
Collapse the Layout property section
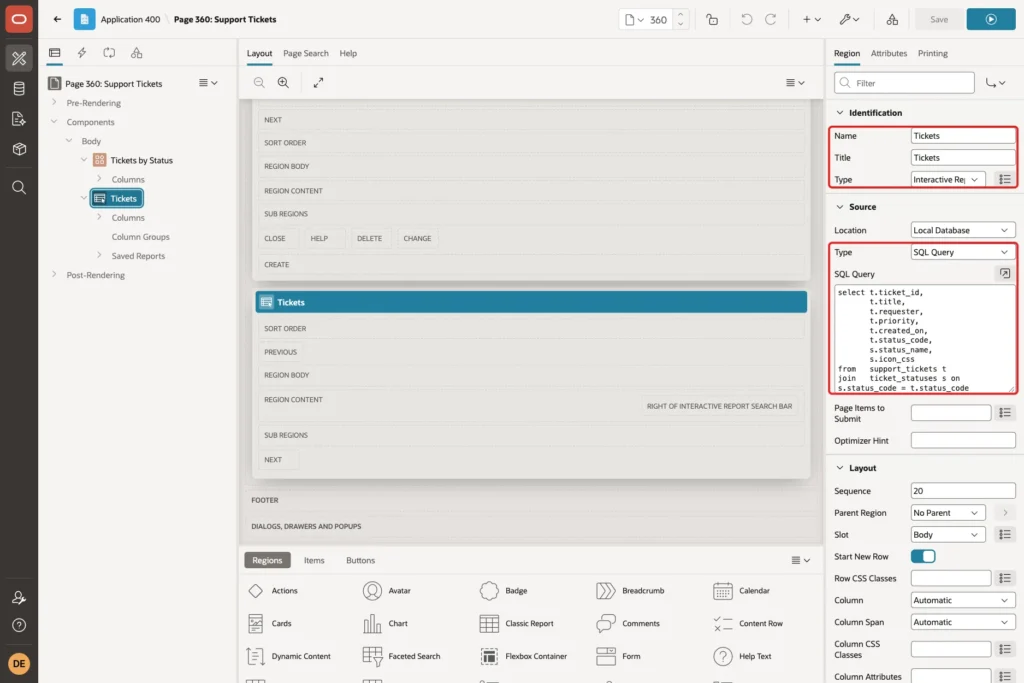pos(840,468)
